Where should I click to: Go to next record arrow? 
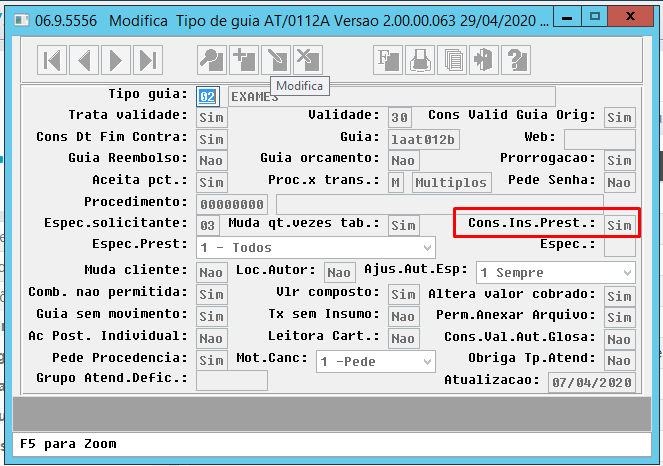click(116, 60)
